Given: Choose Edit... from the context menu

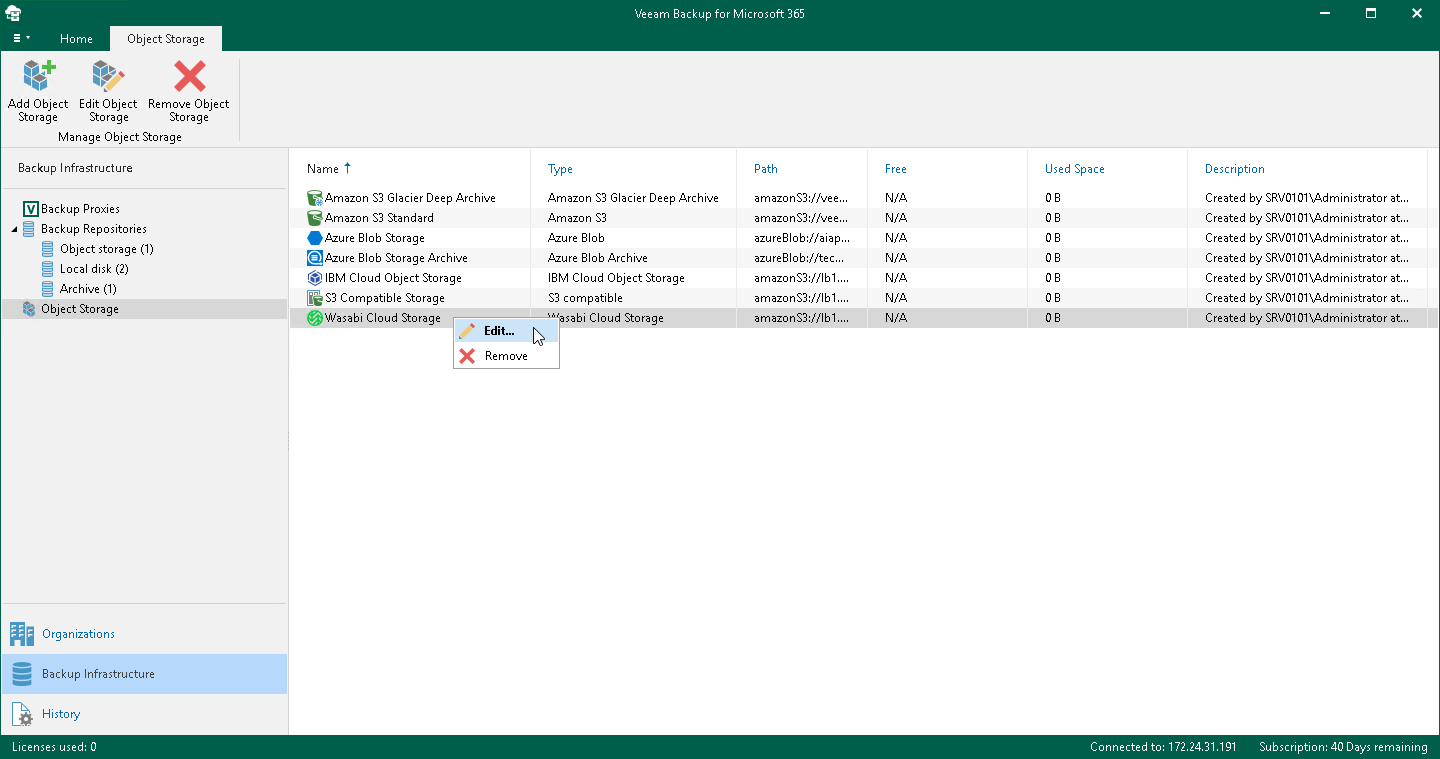Looking at the screenshot, I should [x=506, y=331].
